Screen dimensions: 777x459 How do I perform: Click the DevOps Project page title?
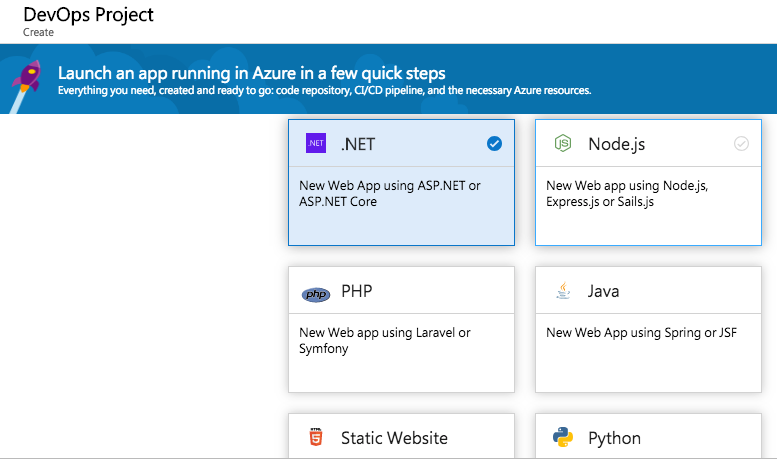click(88, 15)
